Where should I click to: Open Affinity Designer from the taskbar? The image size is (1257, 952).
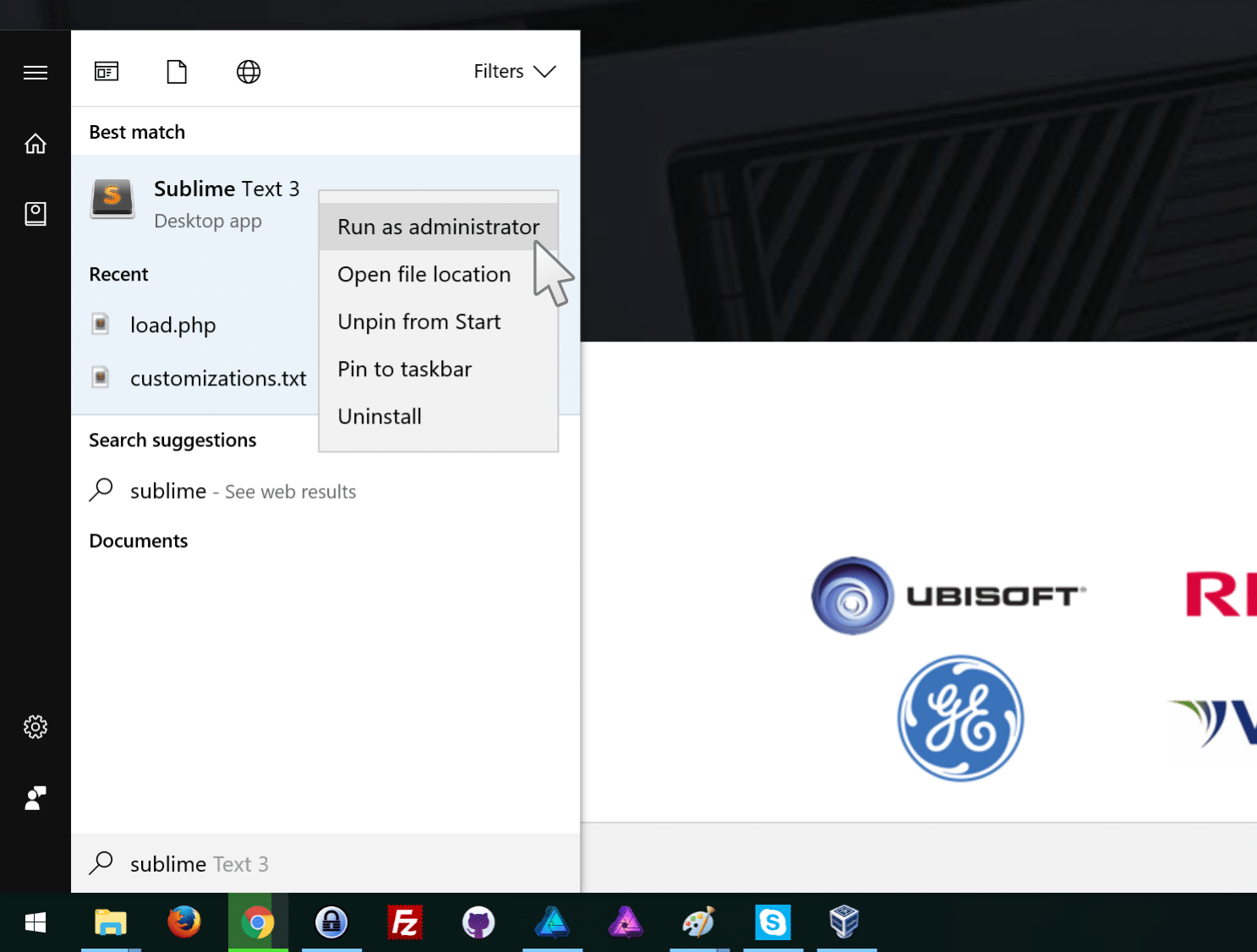552,922
